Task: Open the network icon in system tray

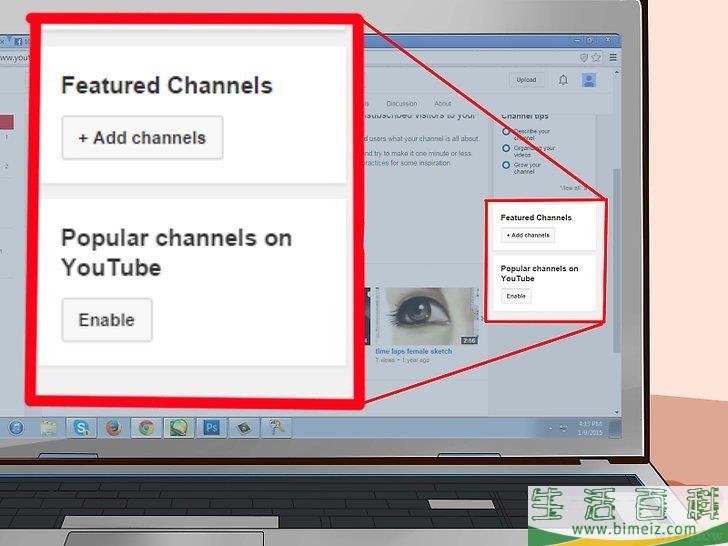Action: coord(564,428)
